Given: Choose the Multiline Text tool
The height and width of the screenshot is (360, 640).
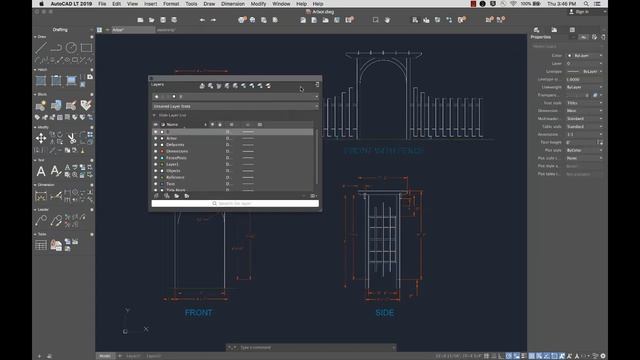Looking at the screenshot, I should (41, 171).
